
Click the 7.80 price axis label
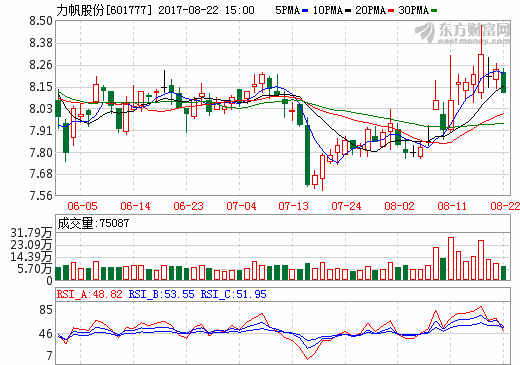click(41, 153)
